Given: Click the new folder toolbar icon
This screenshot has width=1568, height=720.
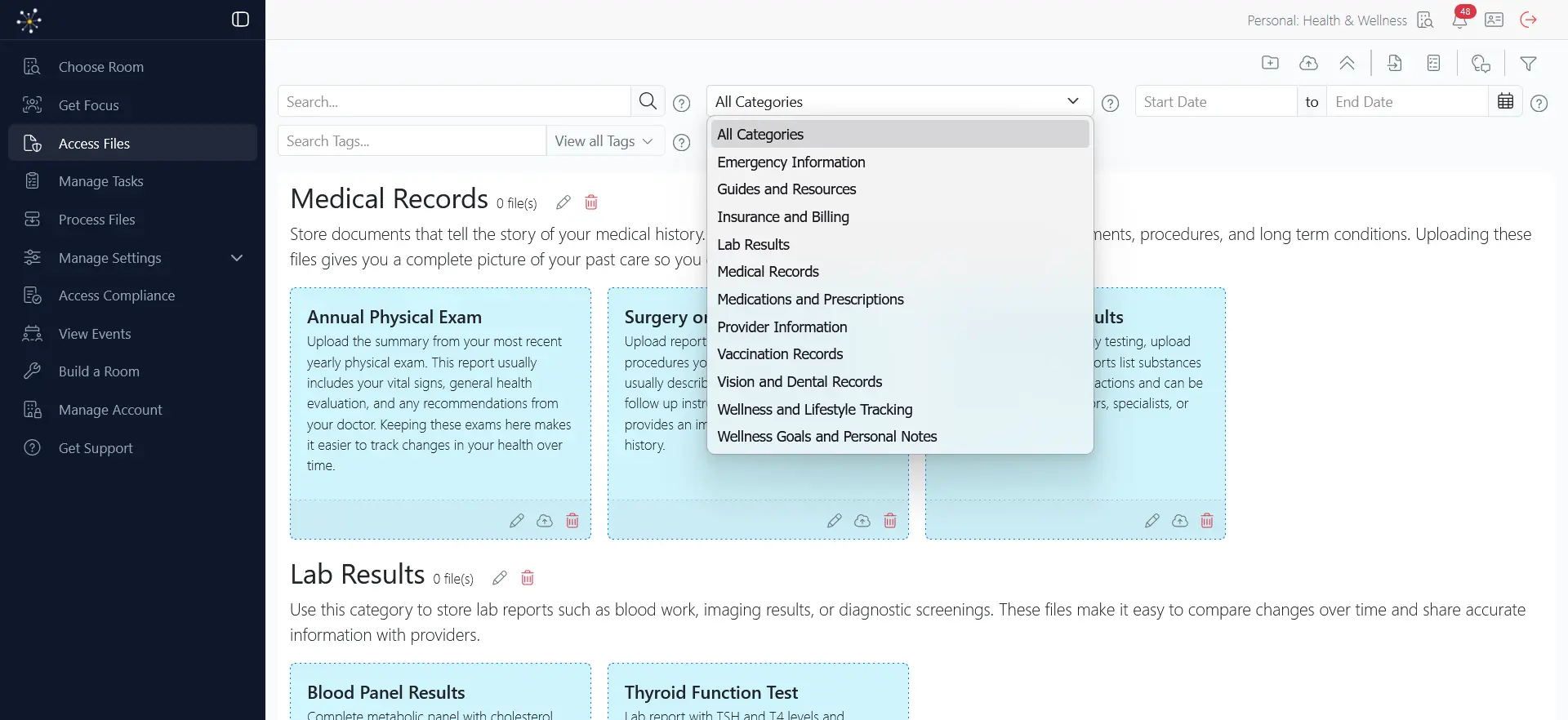Looking at the screenshot, I should (x=1270, y=63).
